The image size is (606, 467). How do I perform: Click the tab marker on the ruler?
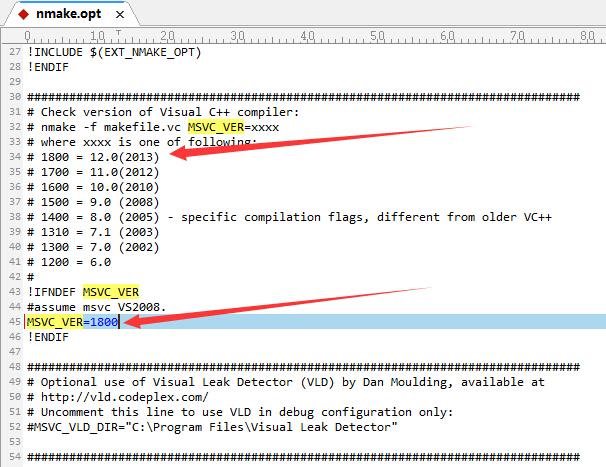pyautogui.click(x=118, y=33)
